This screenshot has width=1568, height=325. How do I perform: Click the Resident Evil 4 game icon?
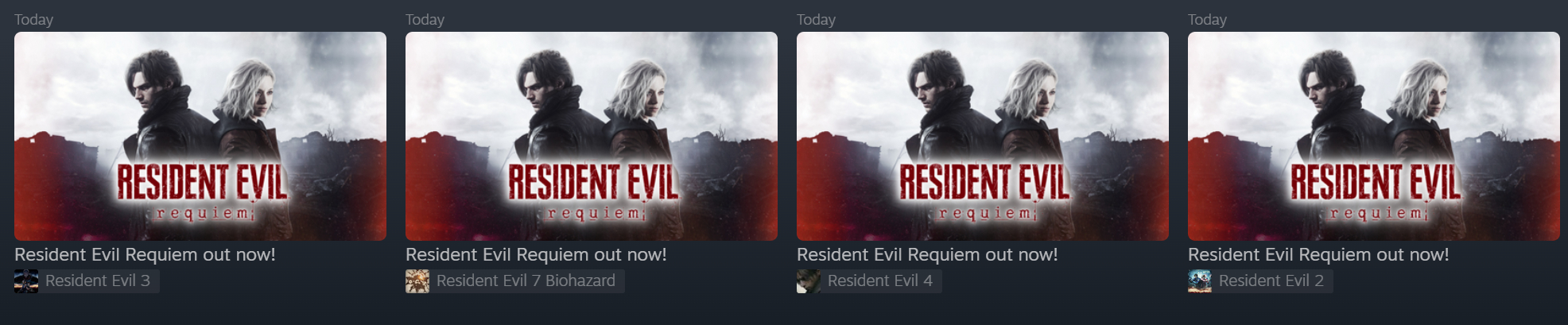[809, 281]
